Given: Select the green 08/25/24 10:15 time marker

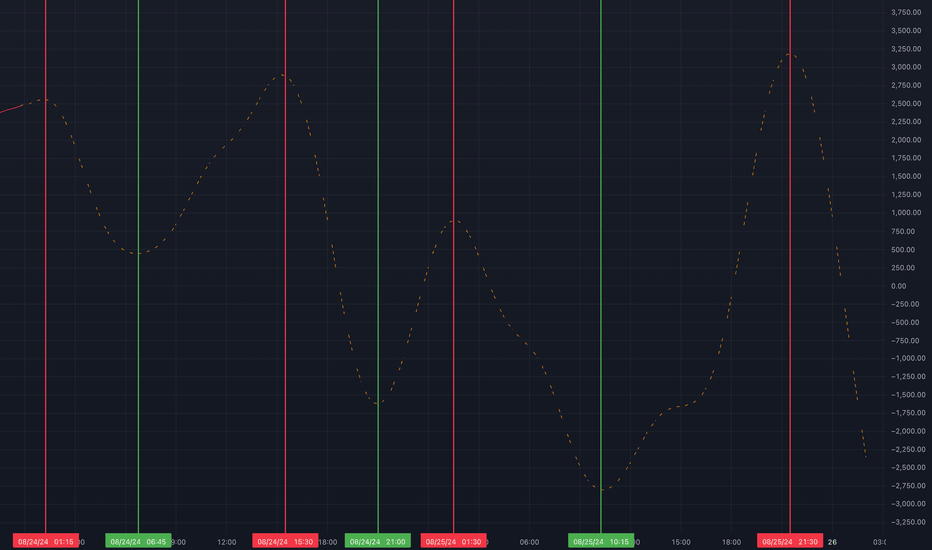Looking at the screenshot, I should coord(601,541).
